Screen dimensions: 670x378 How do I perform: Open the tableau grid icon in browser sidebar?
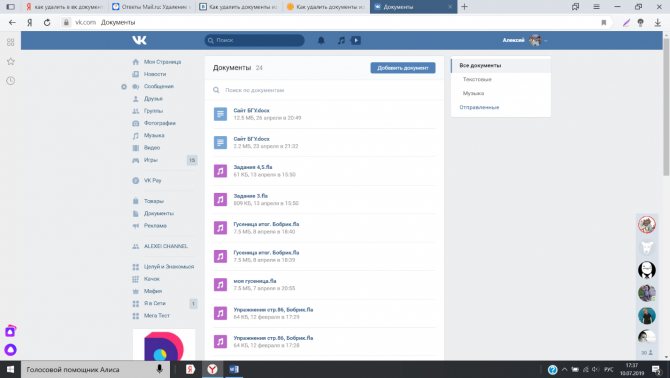11,42
